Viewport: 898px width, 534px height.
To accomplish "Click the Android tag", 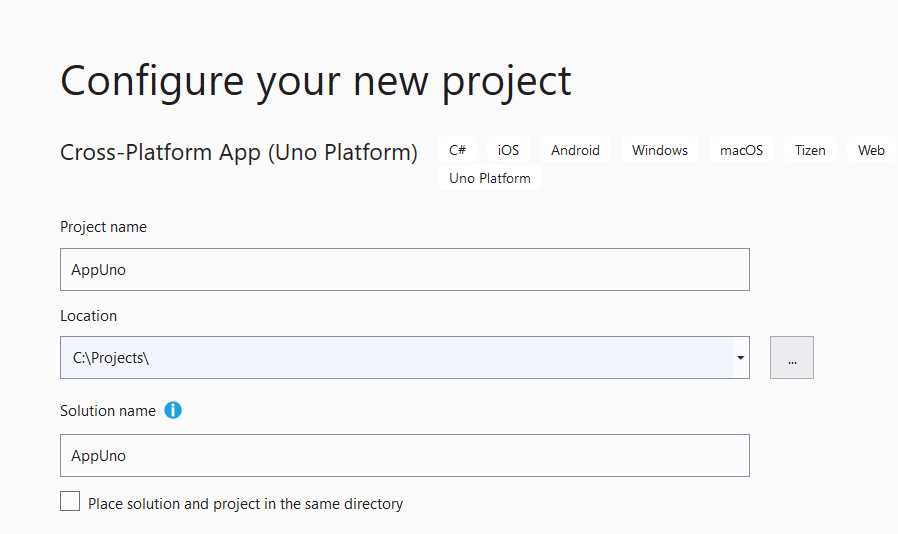I will tap(575, 150).
